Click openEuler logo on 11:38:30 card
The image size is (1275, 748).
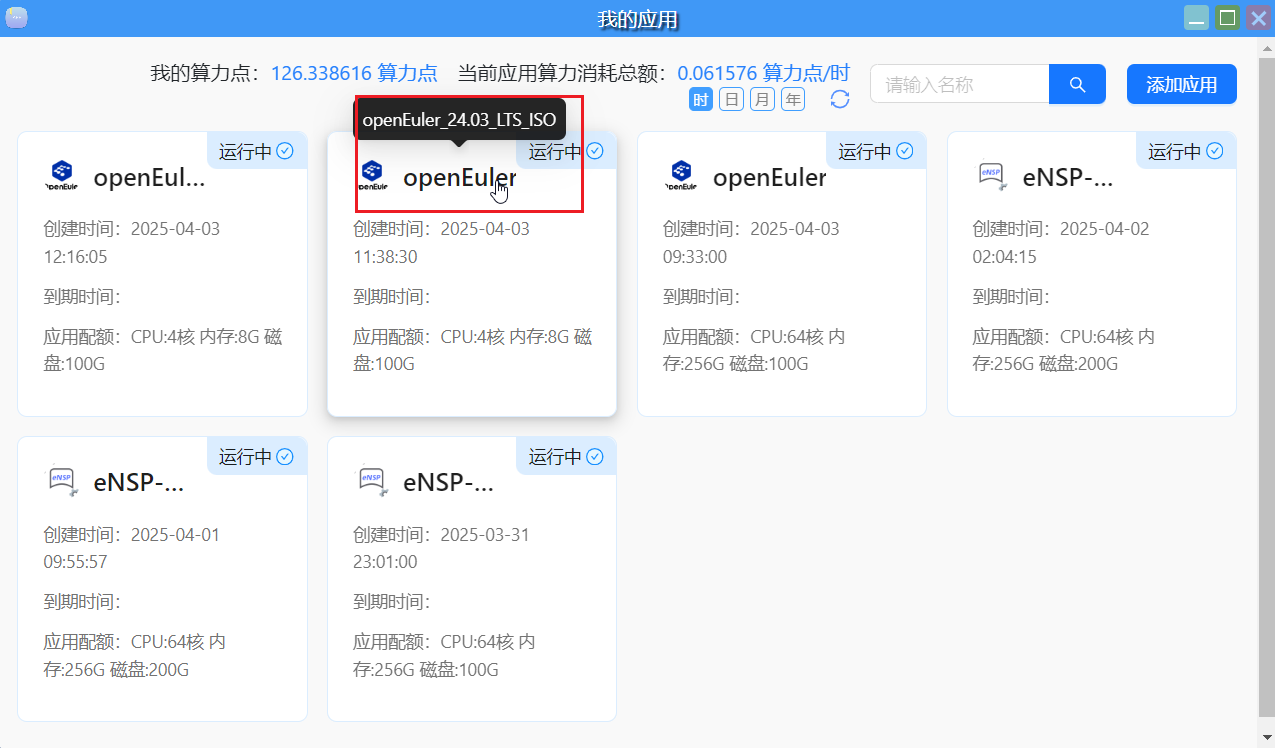coord(372,175)
